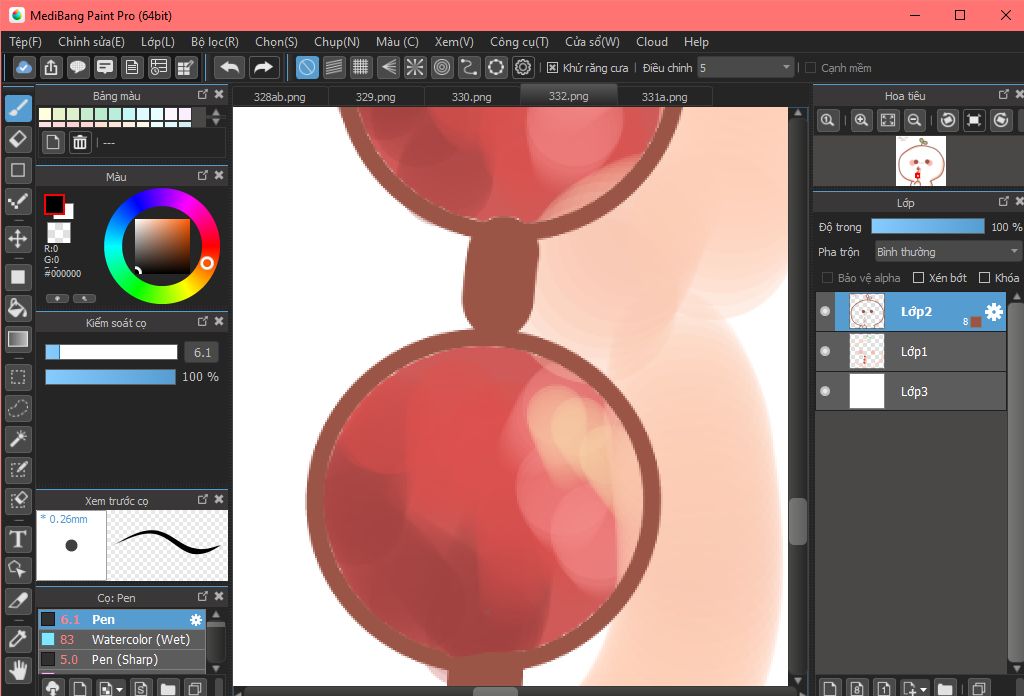Select the Move tool

tap(18, 238)
